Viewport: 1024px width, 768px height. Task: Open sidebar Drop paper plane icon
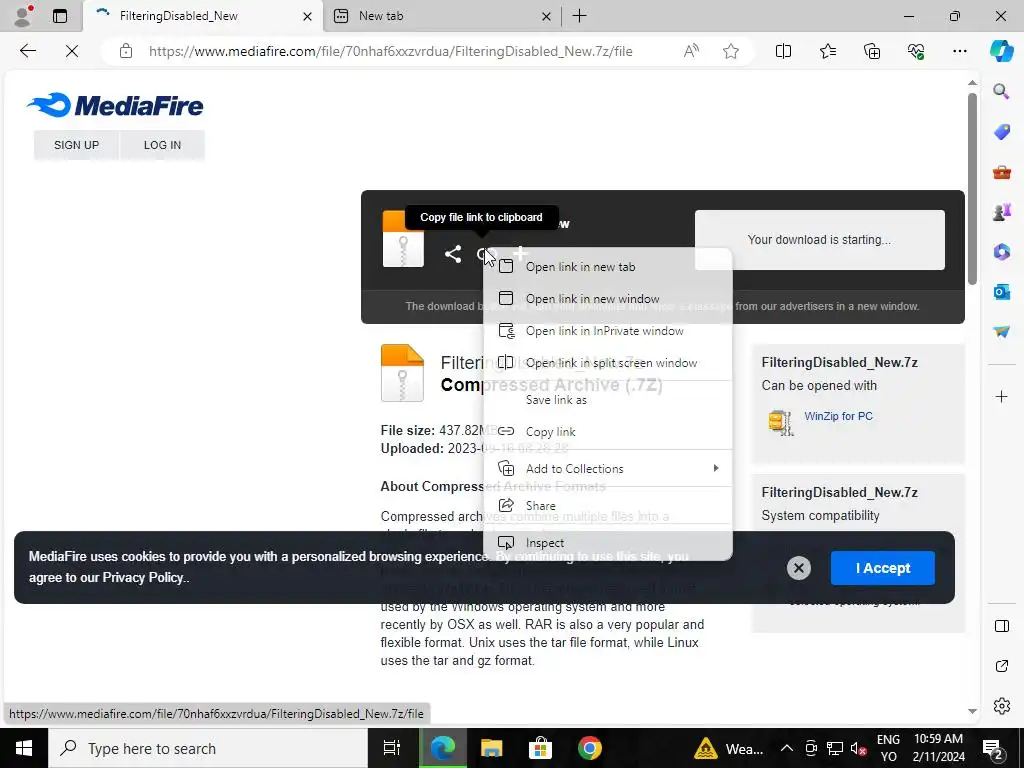point(1001,331)
